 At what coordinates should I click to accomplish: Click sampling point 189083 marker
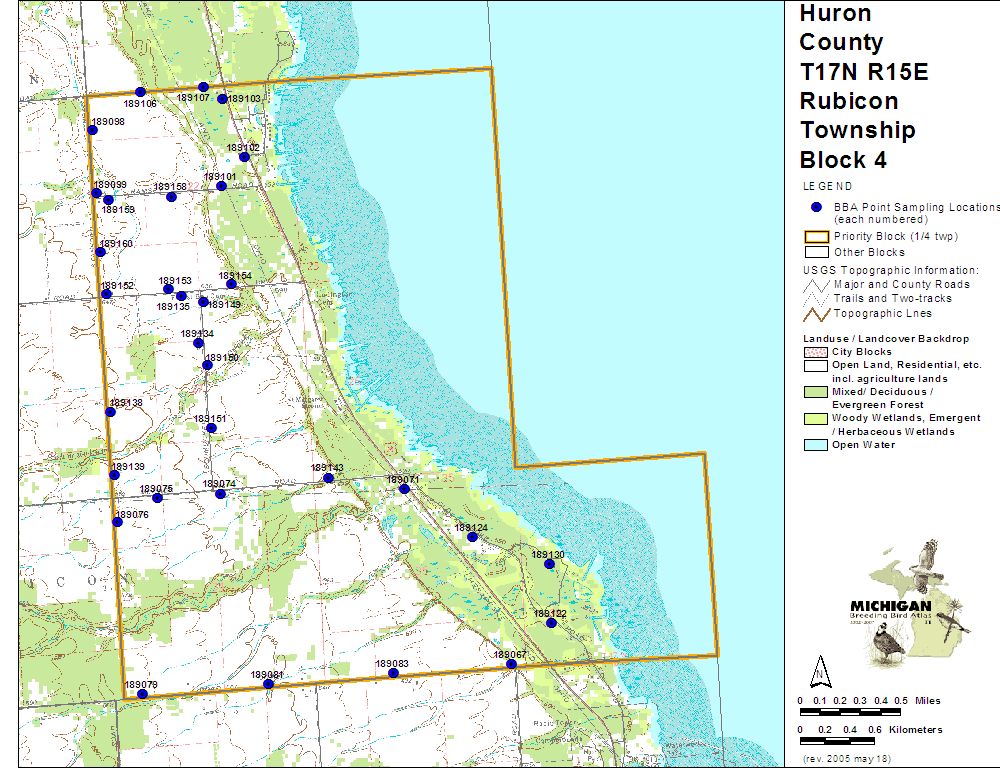point(393,673)
